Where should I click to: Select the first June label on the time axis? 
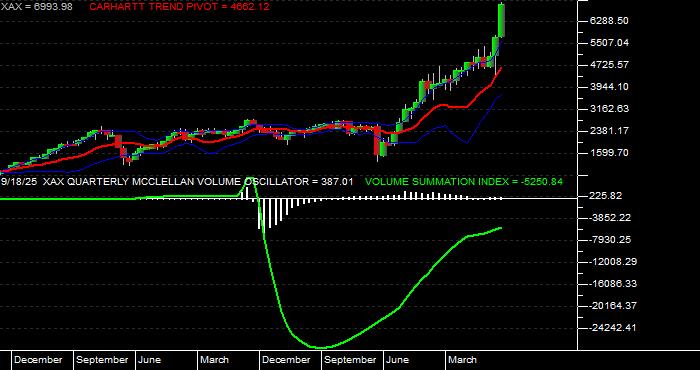pos(150,360)
